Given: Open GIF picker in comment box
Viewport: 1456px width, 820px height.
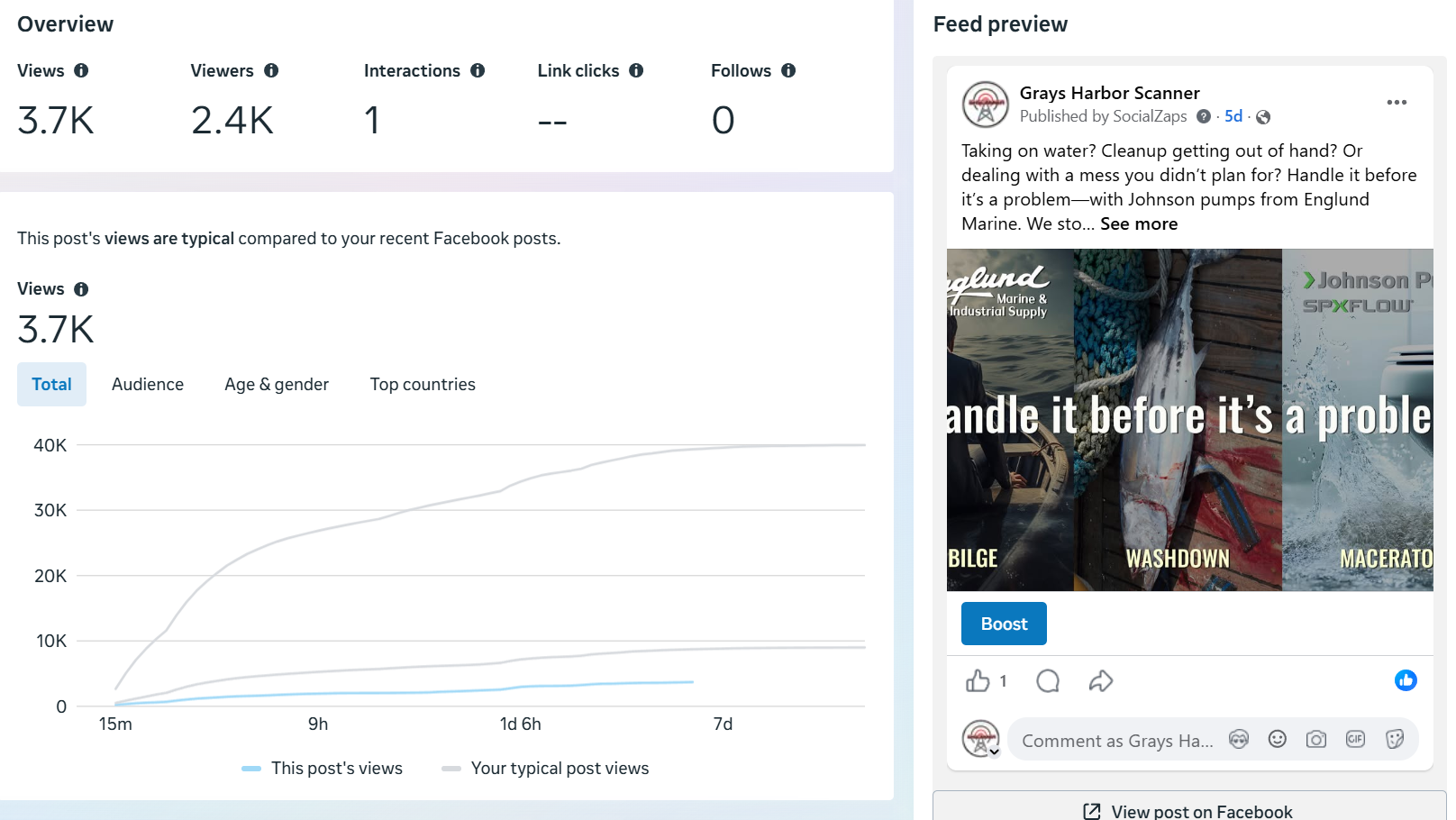Looking at the screenshot, I should (1355, 740).
